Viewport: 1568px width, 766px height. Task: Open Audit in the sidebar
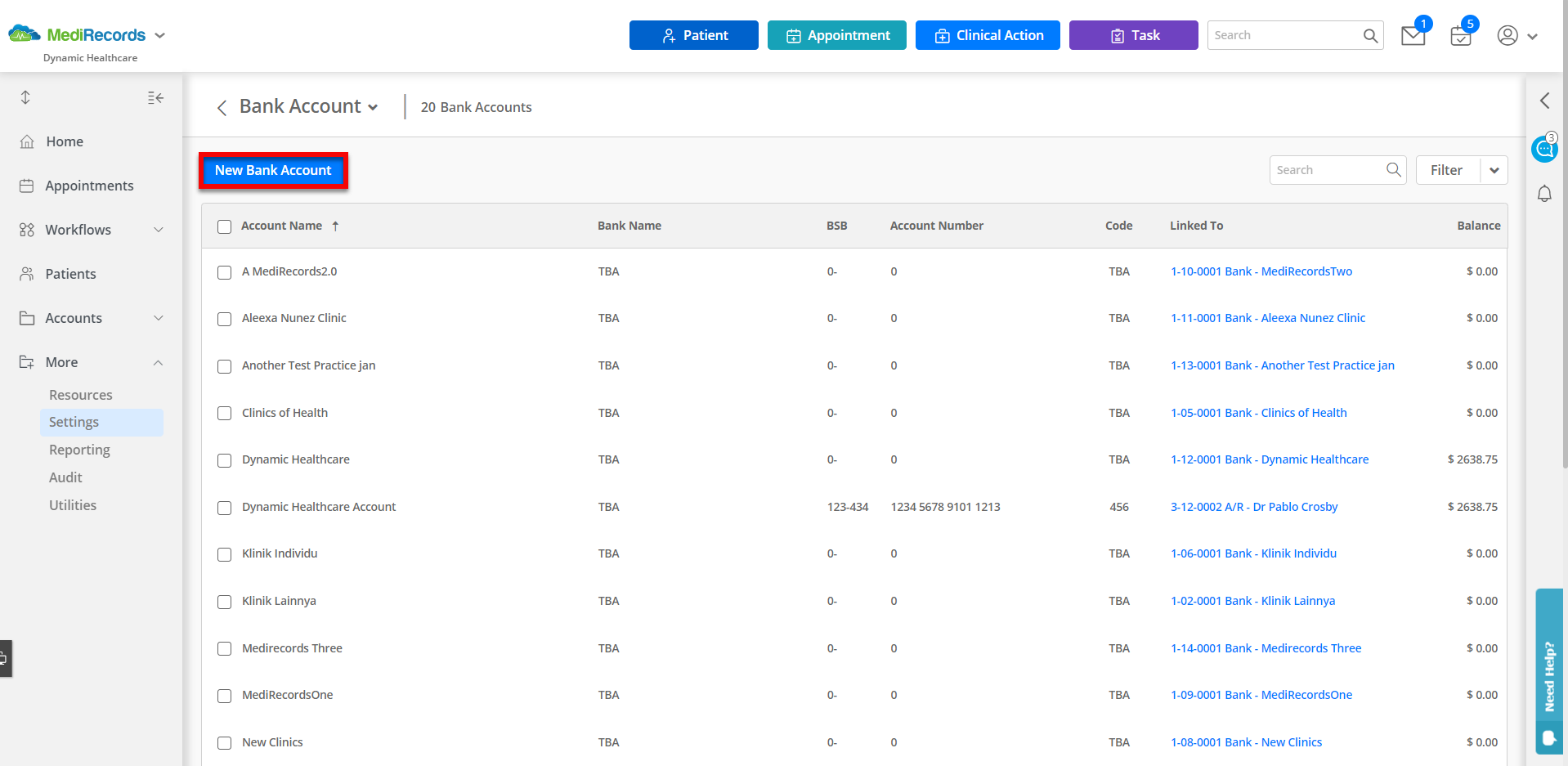pos(65,477)
